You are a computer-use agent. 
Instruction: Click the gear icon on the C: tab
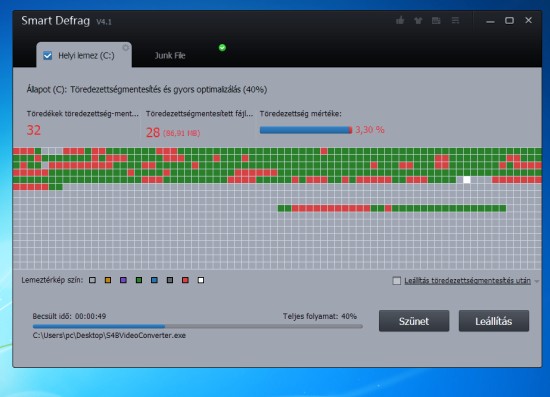pyautogui.click(x=126, y=47)
